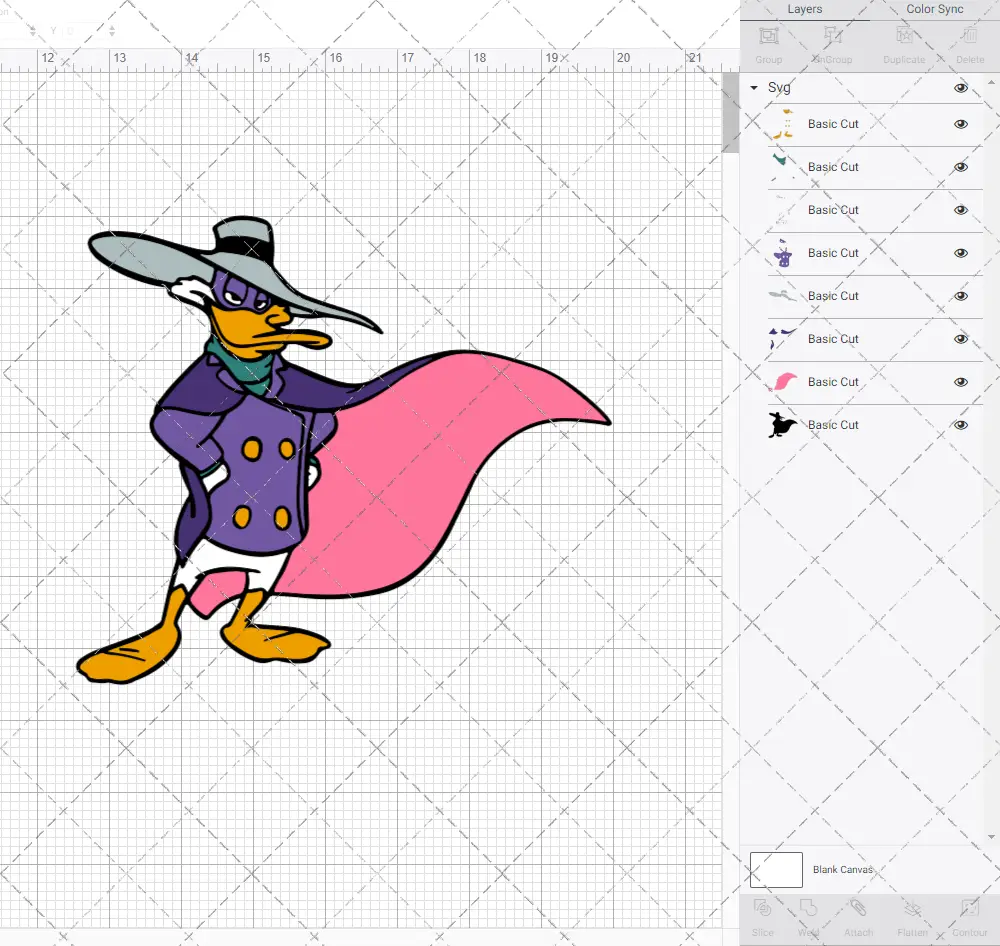Image resolution: width=1000 pixels, height=946 pixels.
Task: Select the green scarf layer thumbnail
Action: pos(783,166)
